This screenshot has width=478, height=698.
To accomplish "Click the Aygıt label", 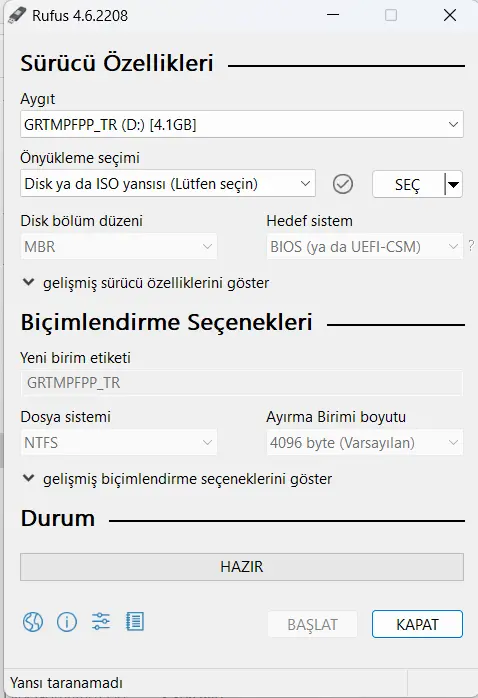I will click(x=38, y=99).
